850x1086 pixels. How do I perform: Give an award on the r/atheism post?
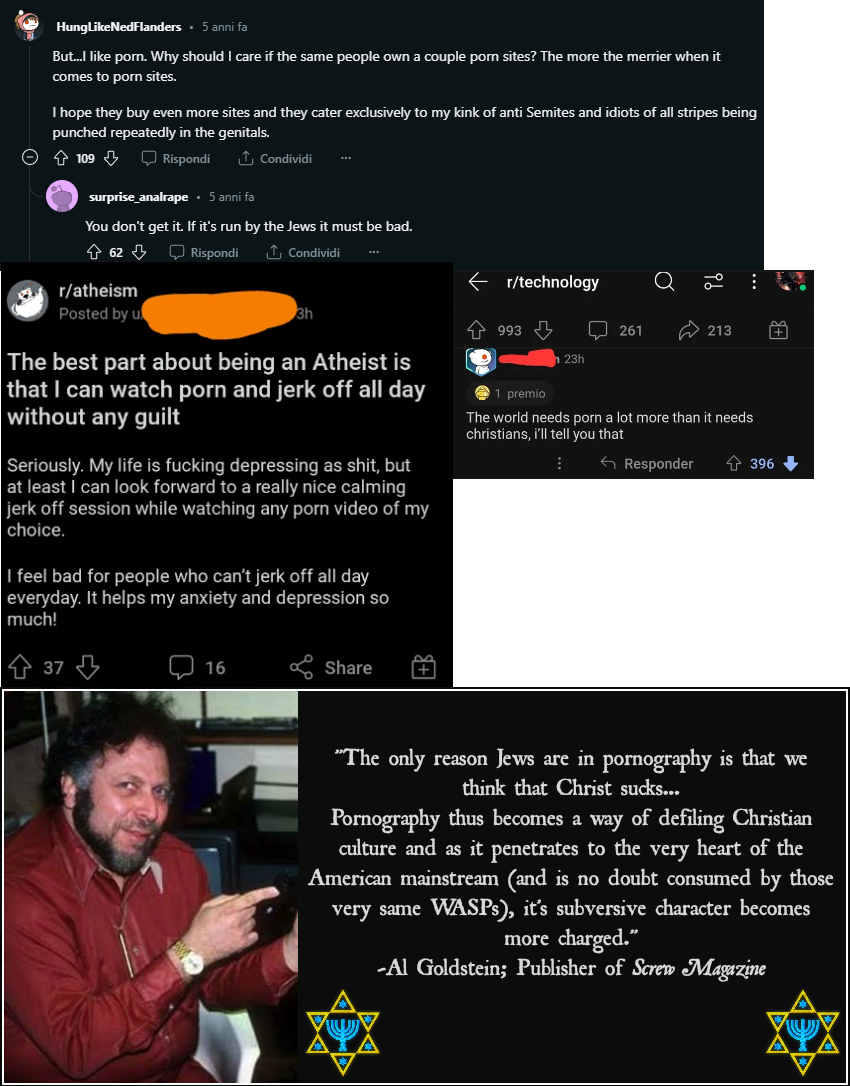tap(423, 668)
